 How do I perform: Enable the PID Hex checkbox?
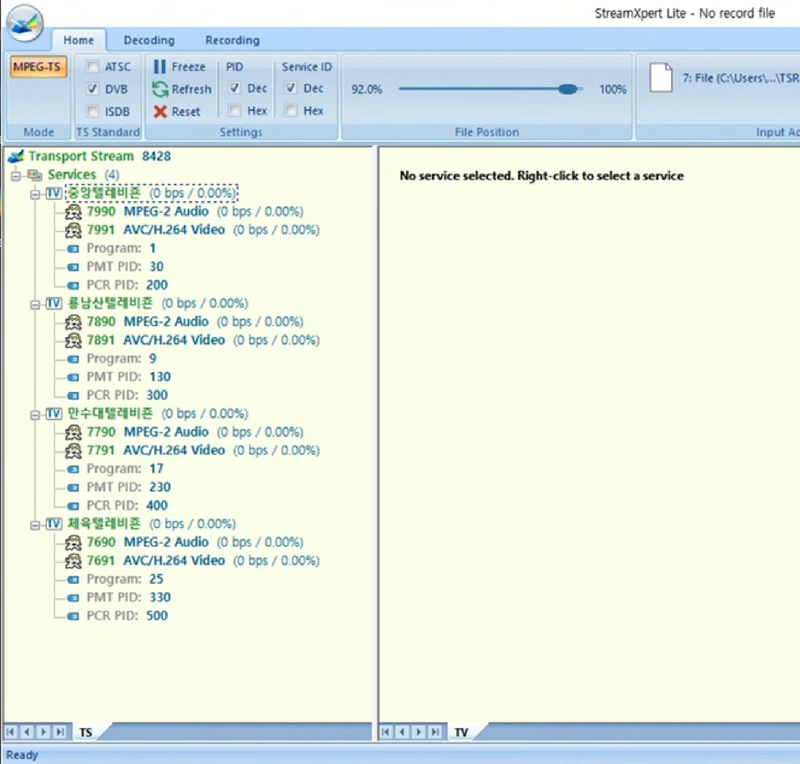[x=234, y=112]
